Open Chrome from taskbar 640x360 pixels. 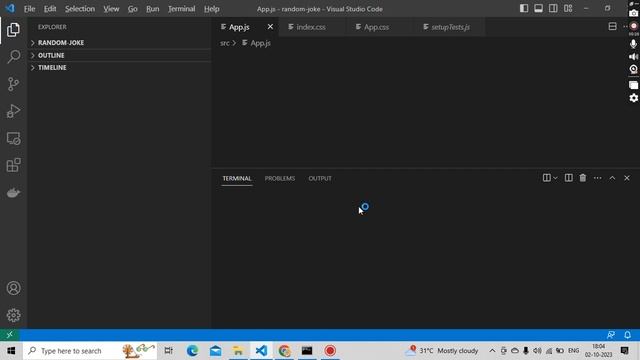click(284, 351)
